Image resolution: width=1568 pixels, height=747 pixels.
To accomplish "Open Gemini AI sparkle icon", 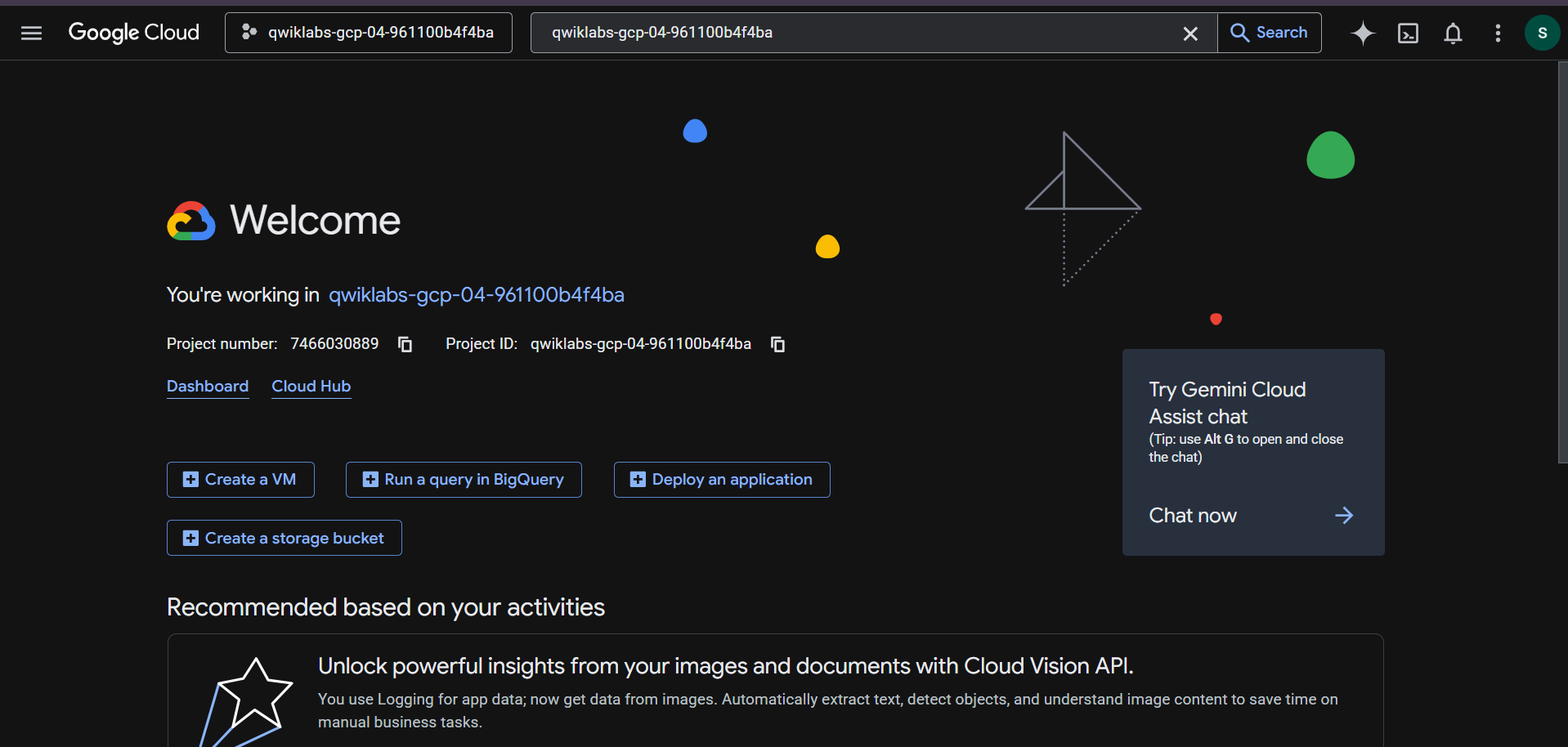I will [x=1363, y=33].
